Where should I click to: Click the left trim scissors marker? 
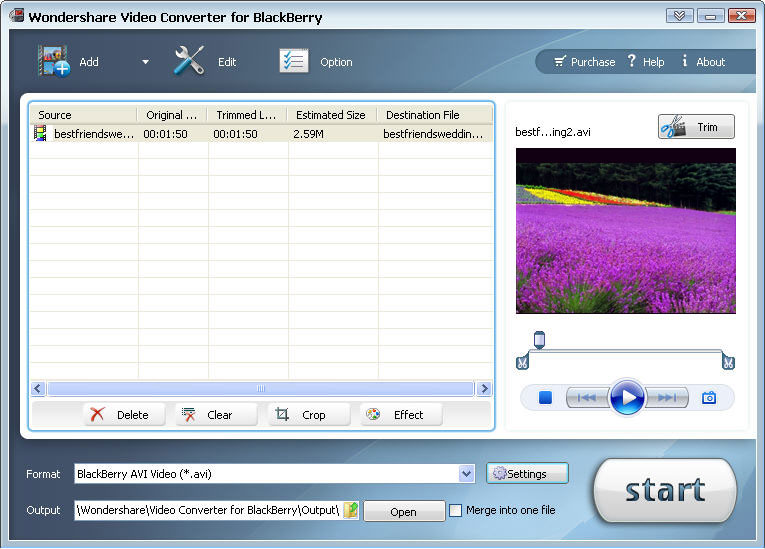522,363
